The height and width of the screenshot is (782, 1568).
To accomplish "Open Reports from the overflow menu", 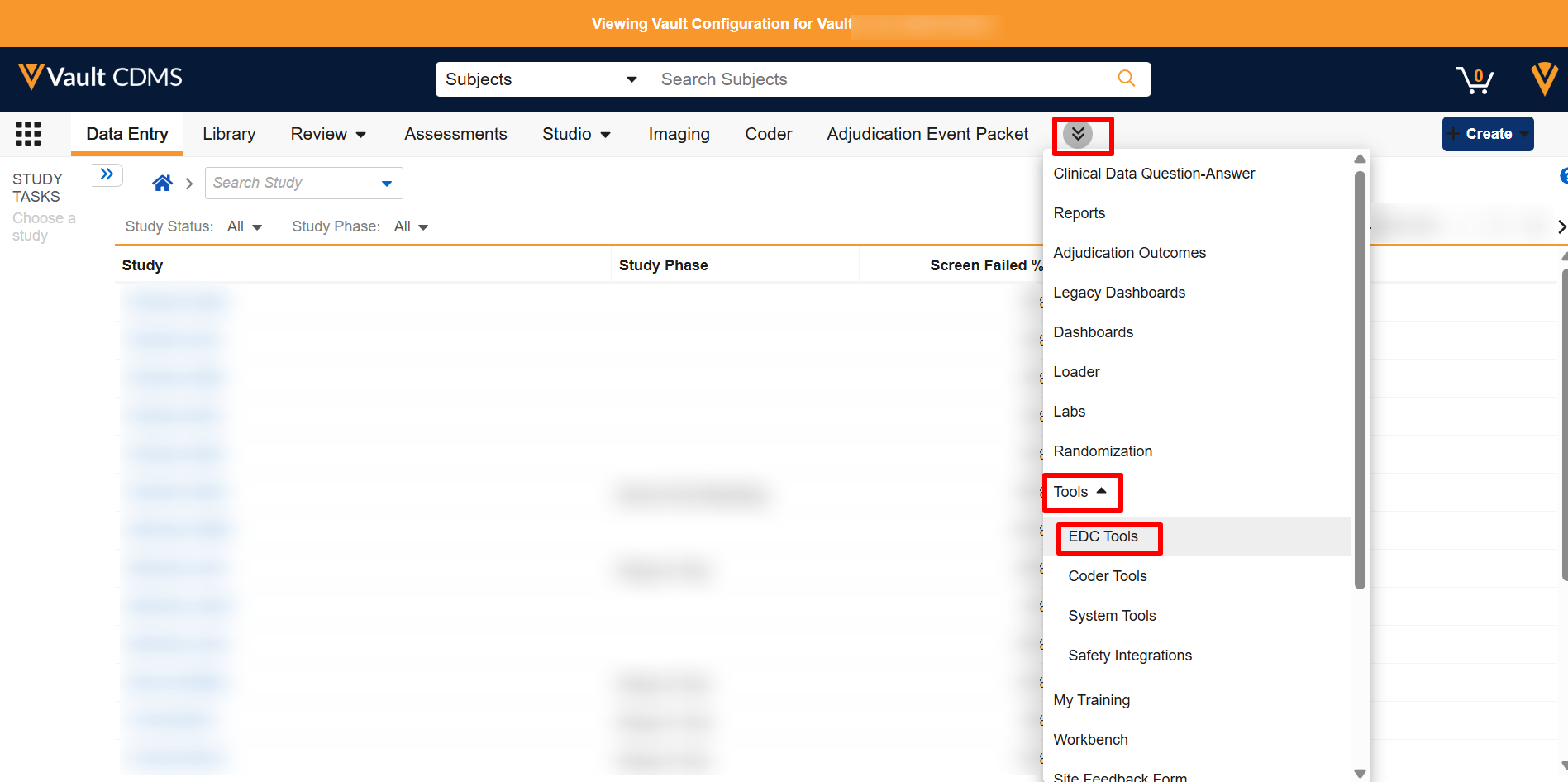I will click(x=1079, y=213).
